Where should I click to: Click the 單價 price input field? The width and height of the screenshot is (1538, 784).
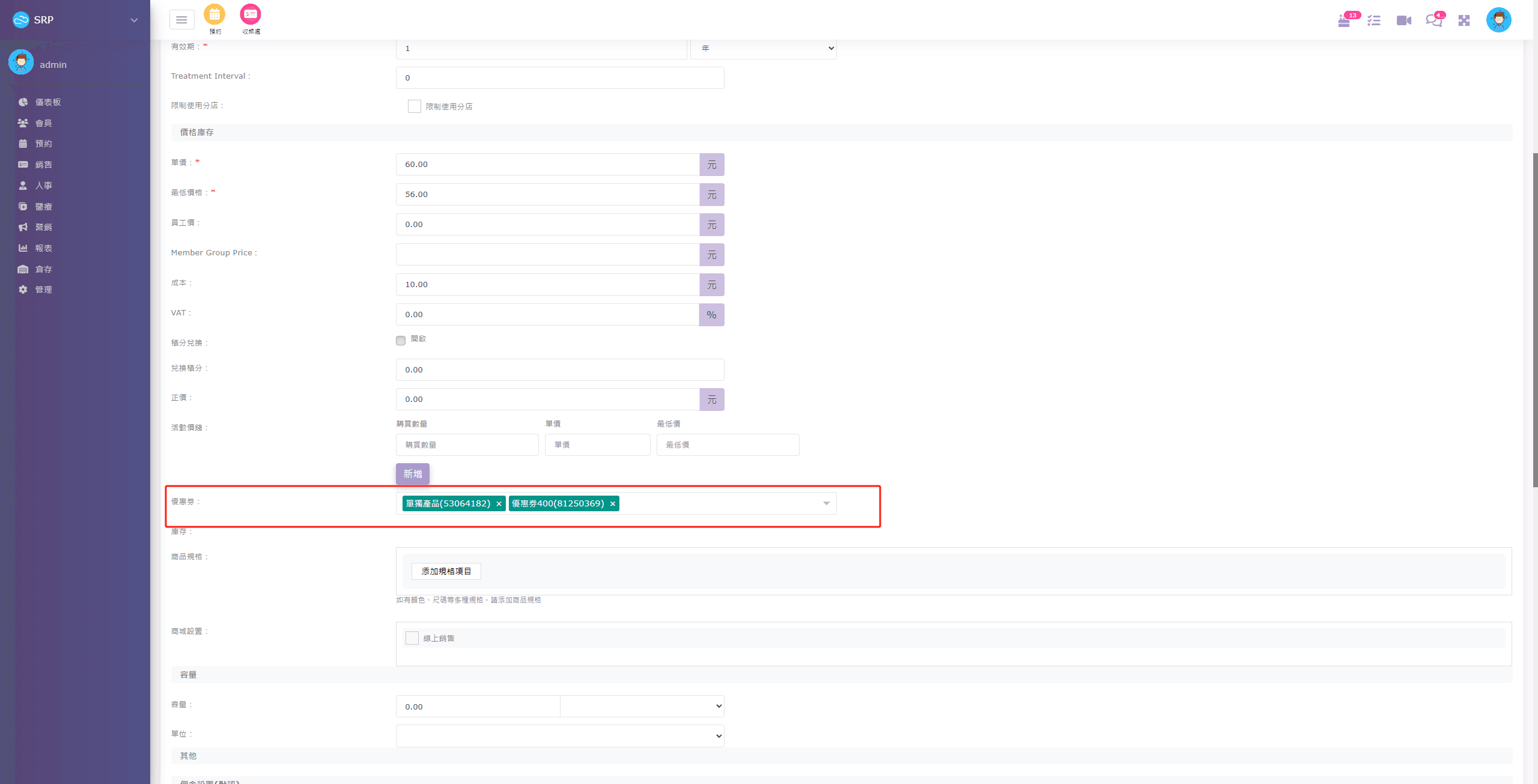(547, 165)
